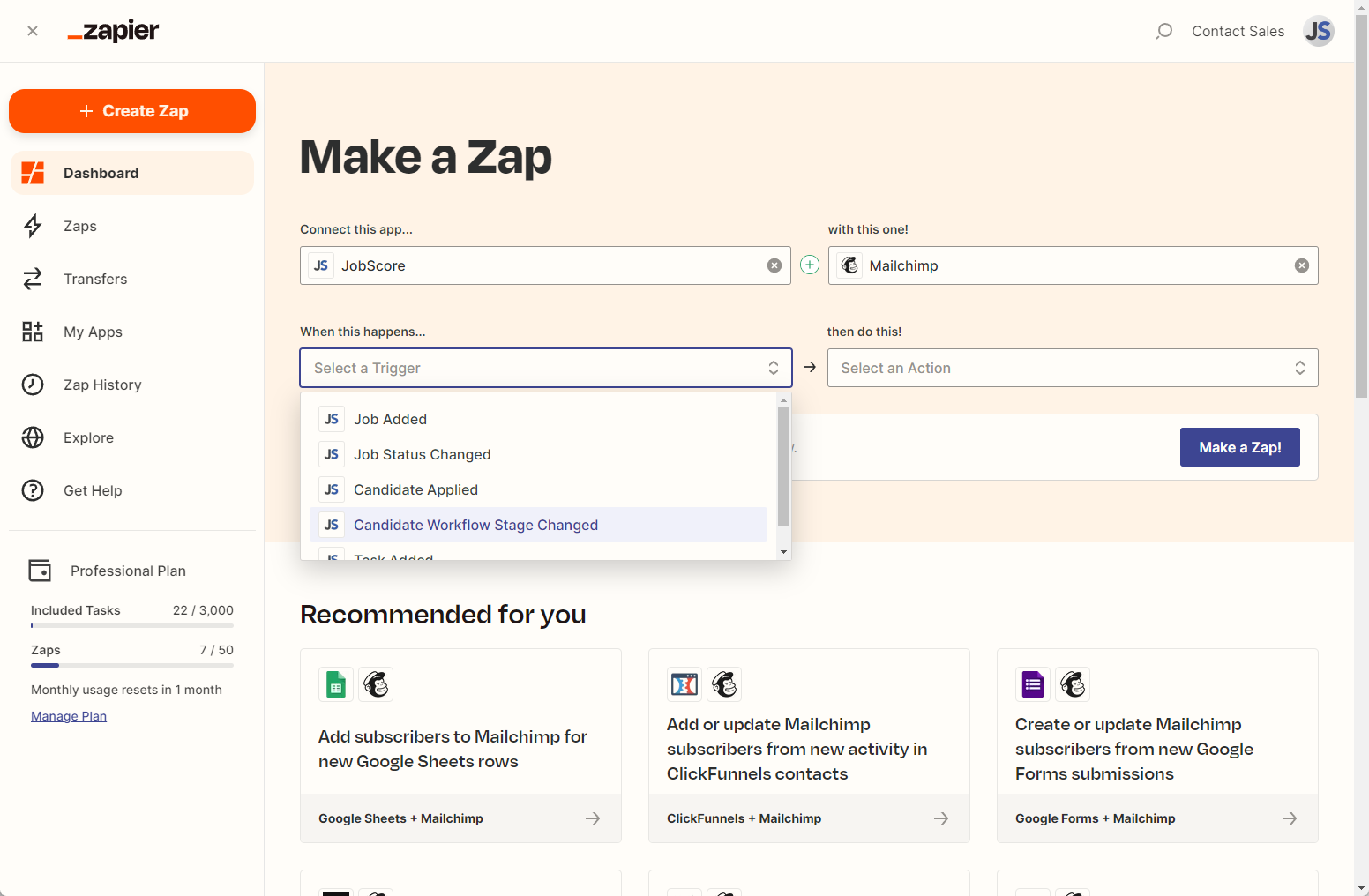This screenshot has width=1369, height=896.
Task: Click the Transfers arrows icon
Action: 33,279
